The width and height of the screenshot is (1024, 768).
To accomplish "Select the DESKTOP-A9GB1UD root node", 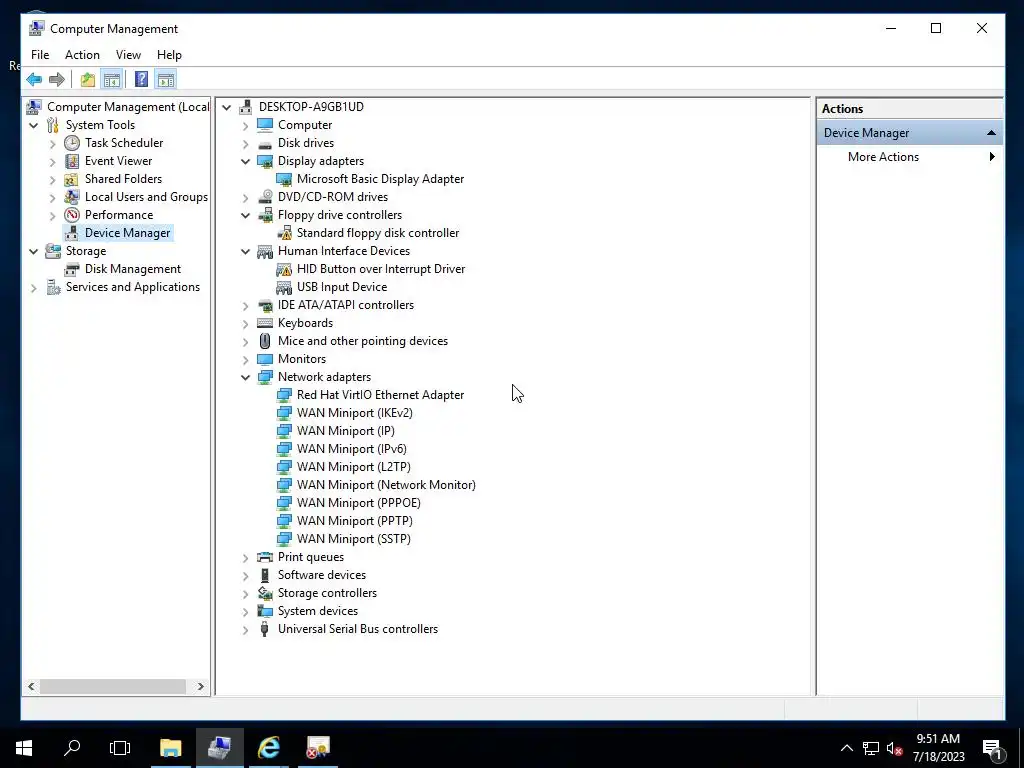I will (x=311, y=106).
